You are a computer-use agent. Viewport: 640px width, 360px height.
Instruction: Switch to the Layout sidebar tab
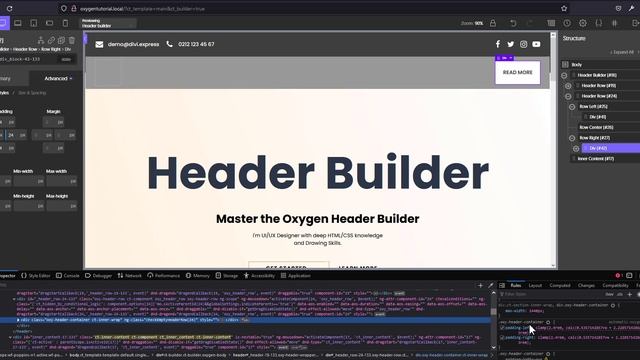tap(535, 286)
